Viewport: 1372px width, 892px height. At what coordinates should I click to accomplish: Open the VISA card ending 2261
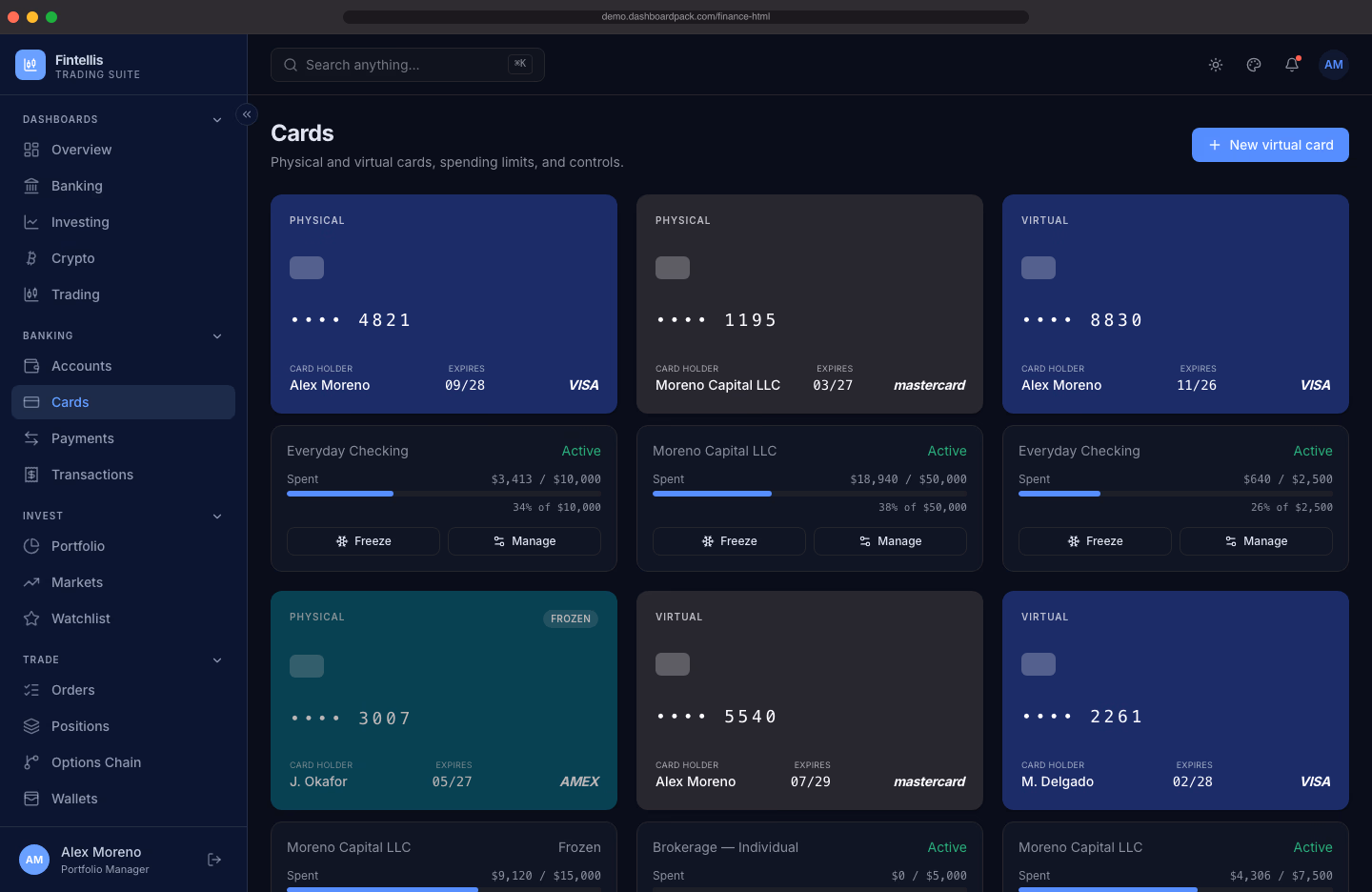(x=1176, y=700)
